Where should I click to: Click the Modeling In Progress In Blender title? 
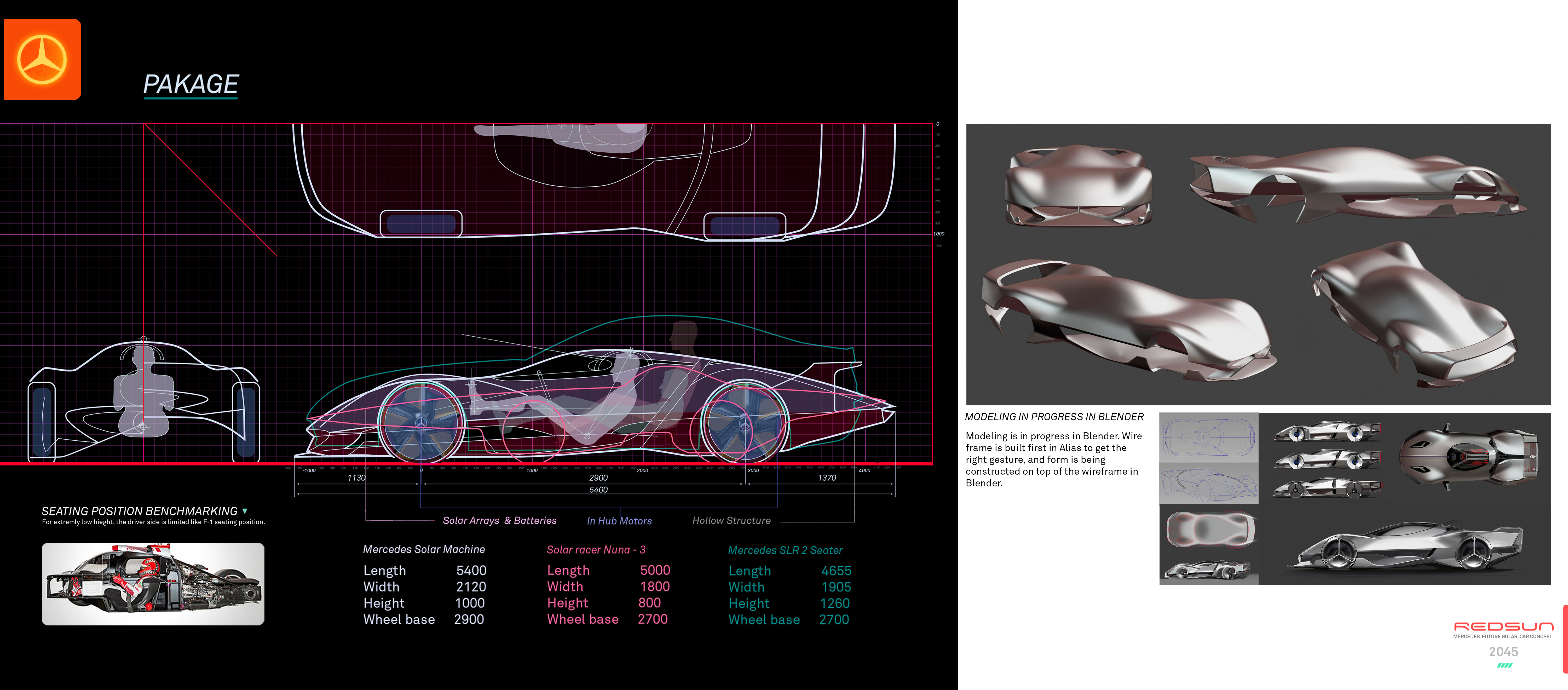coord(1054,417)
